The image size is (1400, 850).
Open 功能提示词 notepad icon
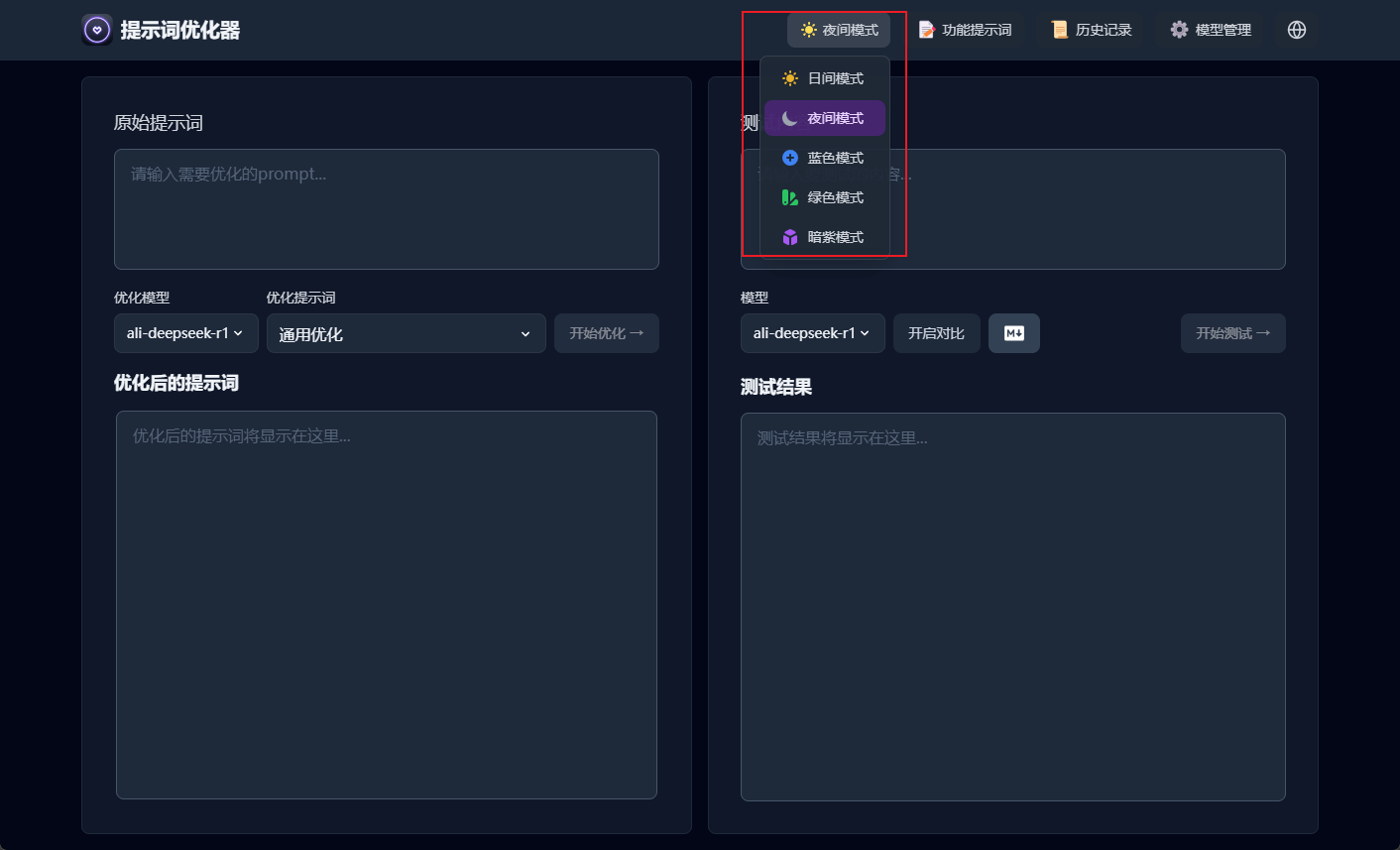926,30
